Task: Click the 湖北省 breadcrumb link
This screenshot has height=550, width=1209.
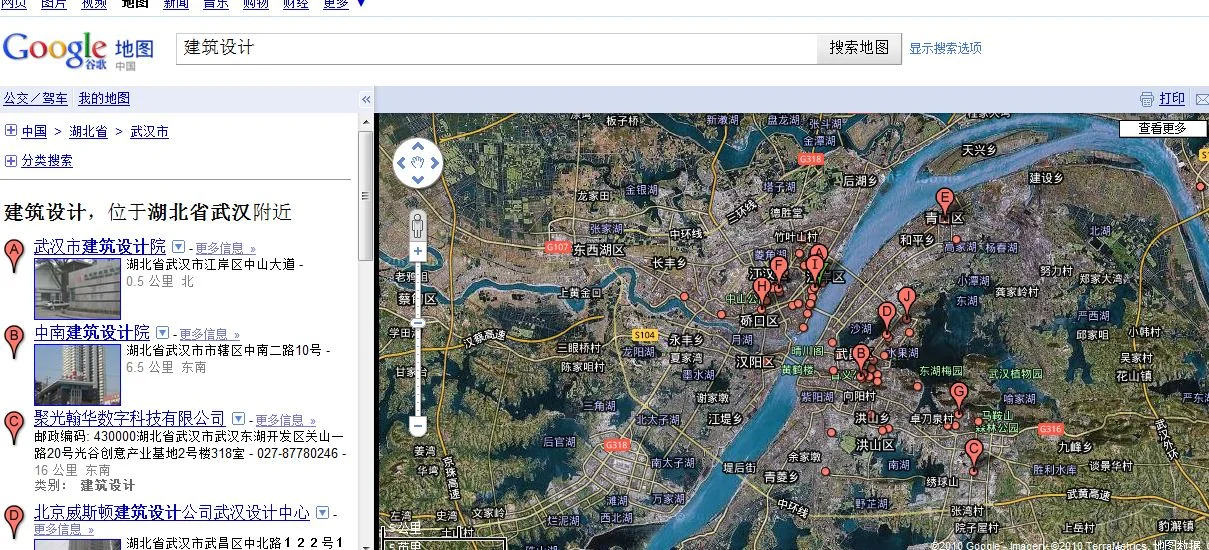Action: pyautogui.click(x=88, y=131)
